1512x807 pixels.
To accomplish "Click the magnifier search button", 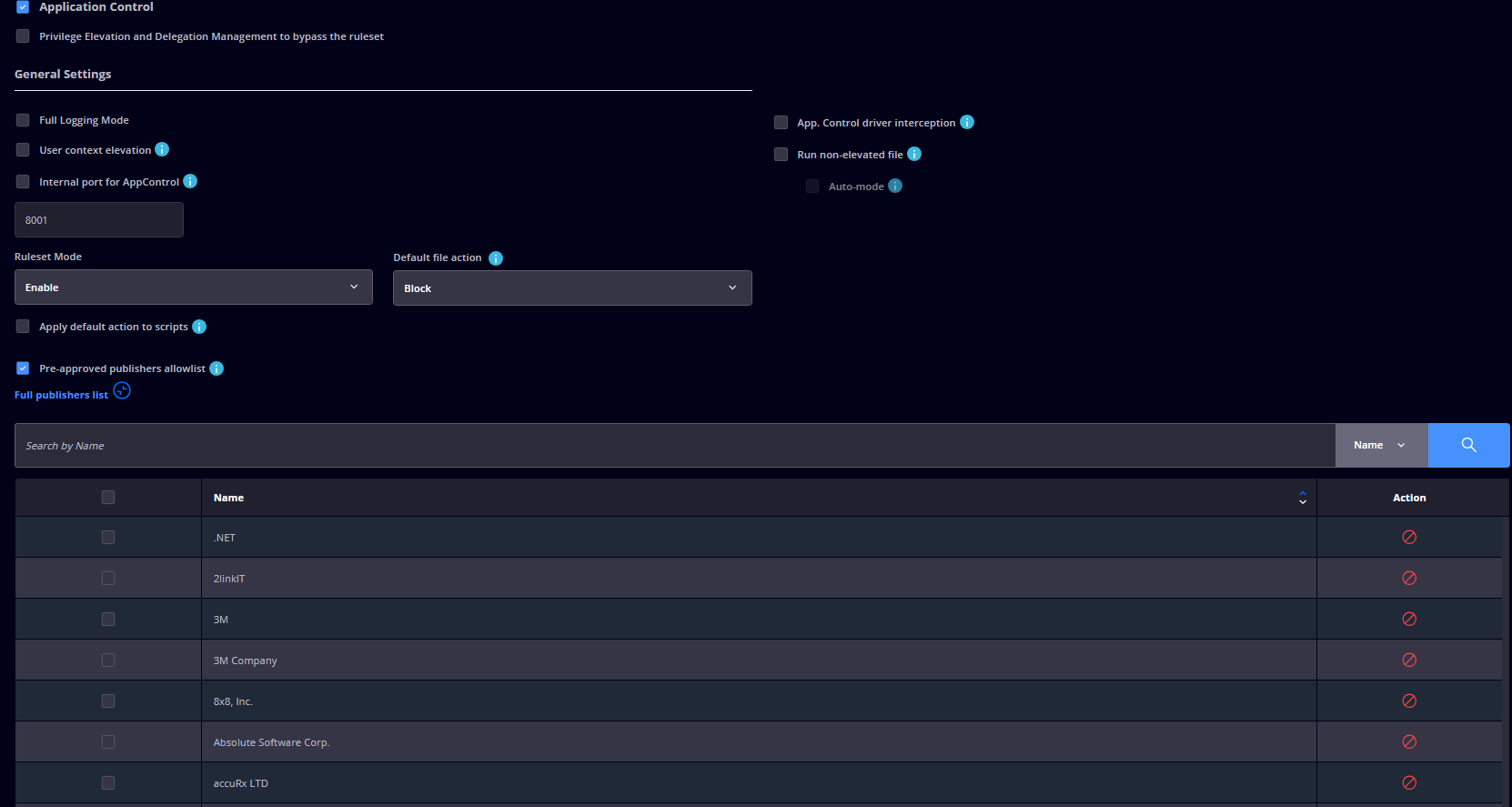I will 1468,445.
